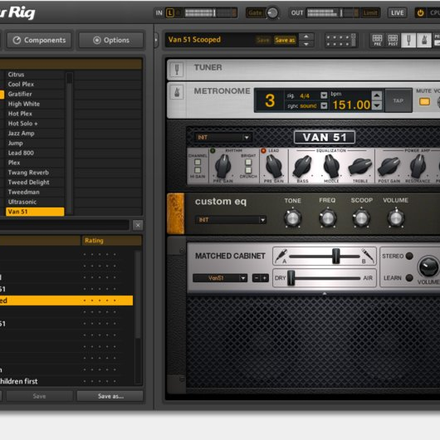
Task: Select the Van 51 amp entry
Action: tap(35, 212)
